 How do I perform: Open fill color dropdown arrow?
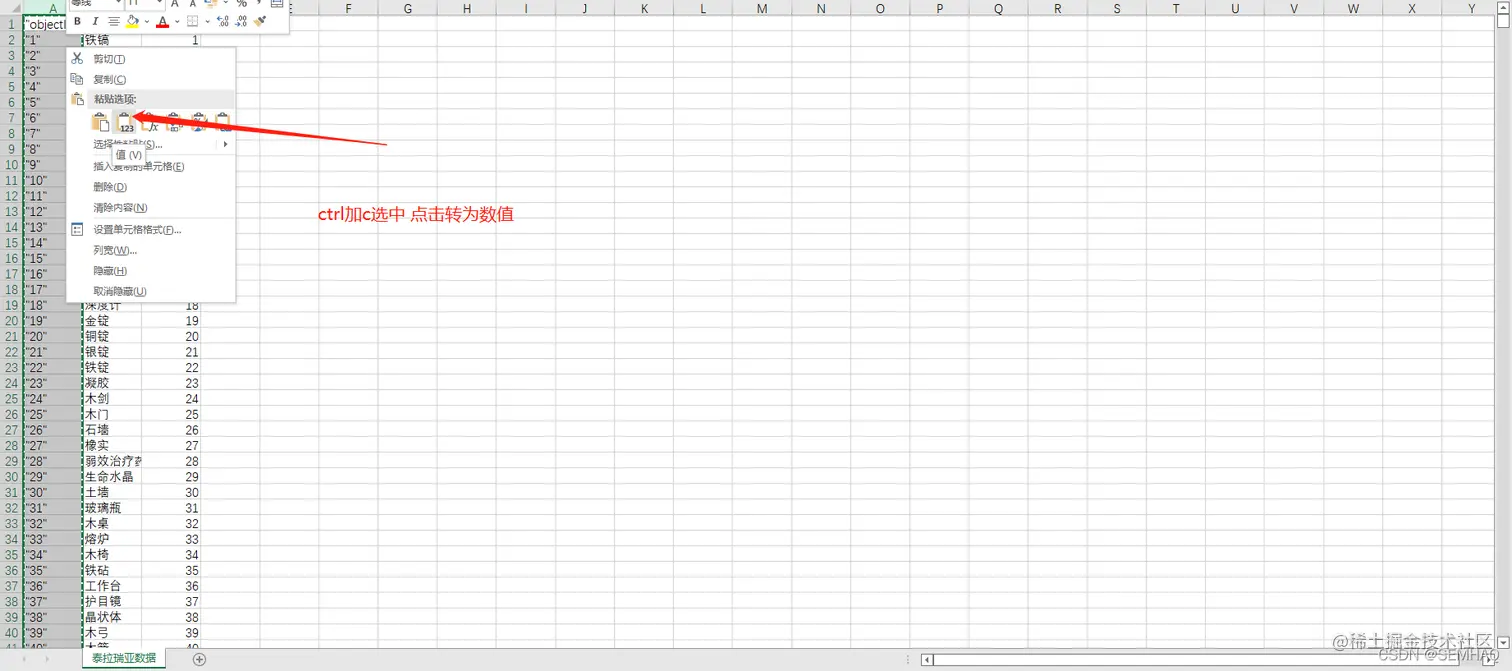147,21
